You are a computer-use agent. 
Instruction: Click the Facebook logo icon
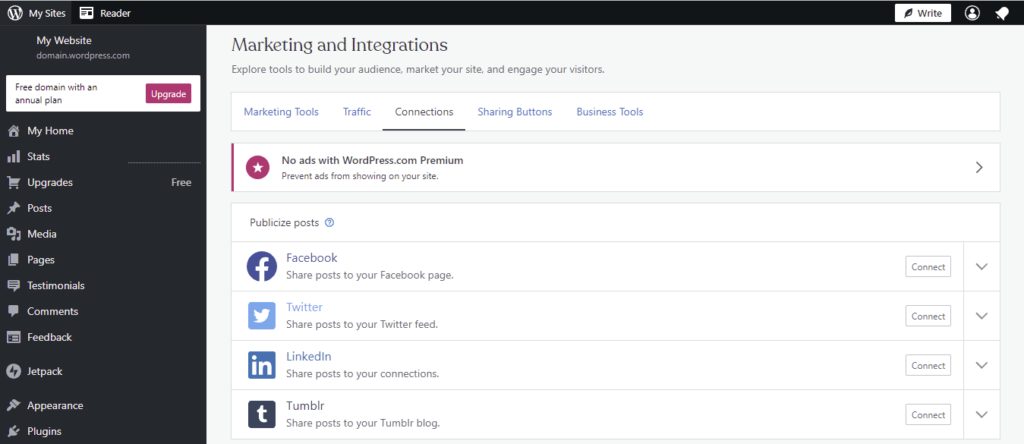click(262, 266)
